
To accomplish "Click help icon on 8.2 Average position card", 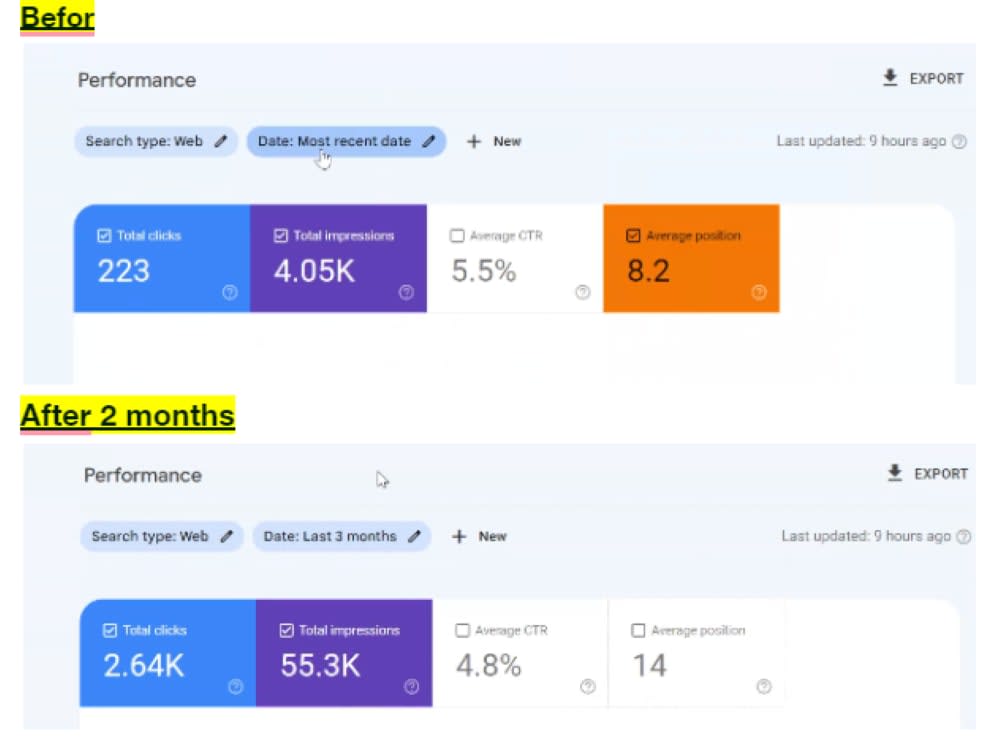I will point(759,292).
